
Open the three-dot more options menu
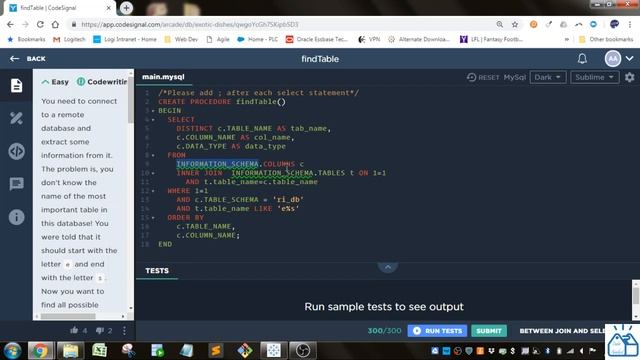tap(124, 330)
